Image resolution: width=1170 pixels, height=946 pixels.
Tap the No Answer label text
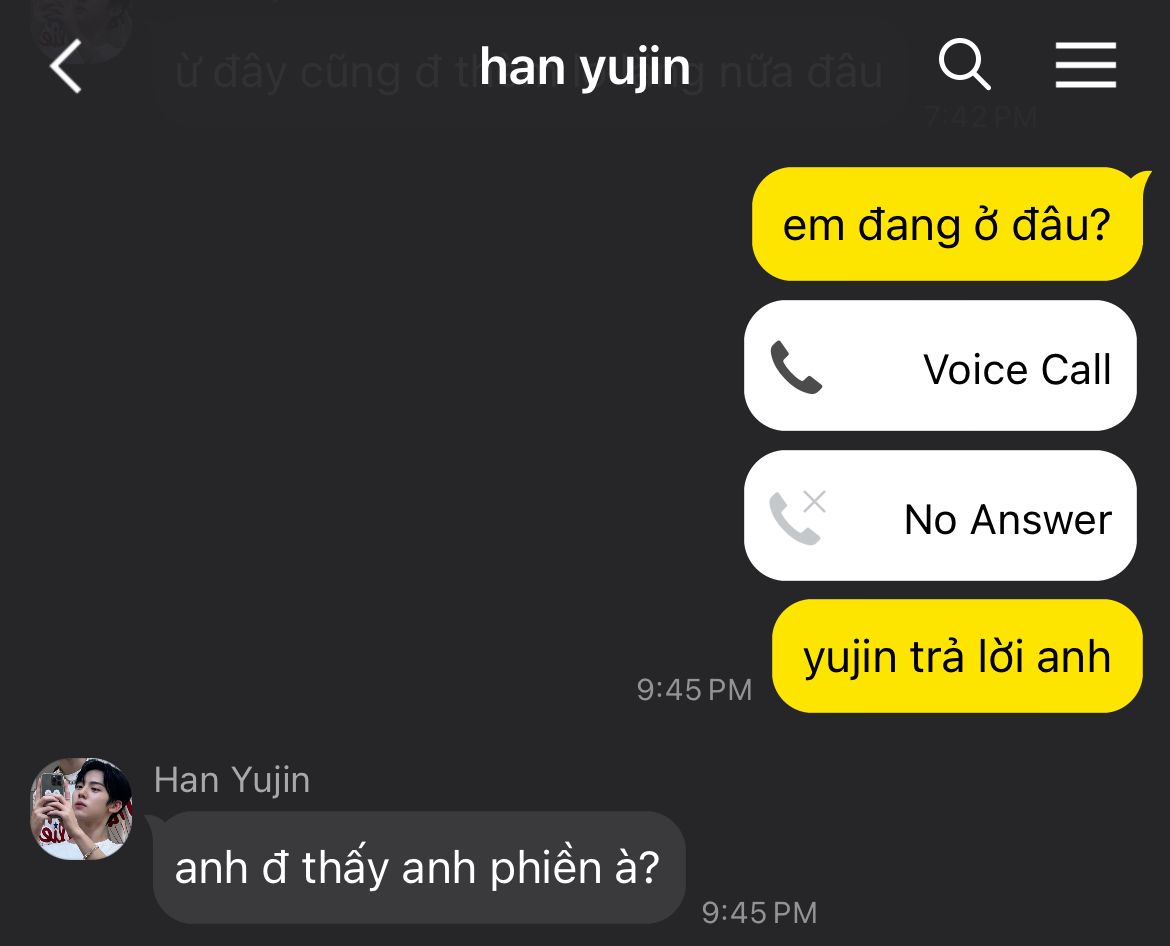[1008, 519]
